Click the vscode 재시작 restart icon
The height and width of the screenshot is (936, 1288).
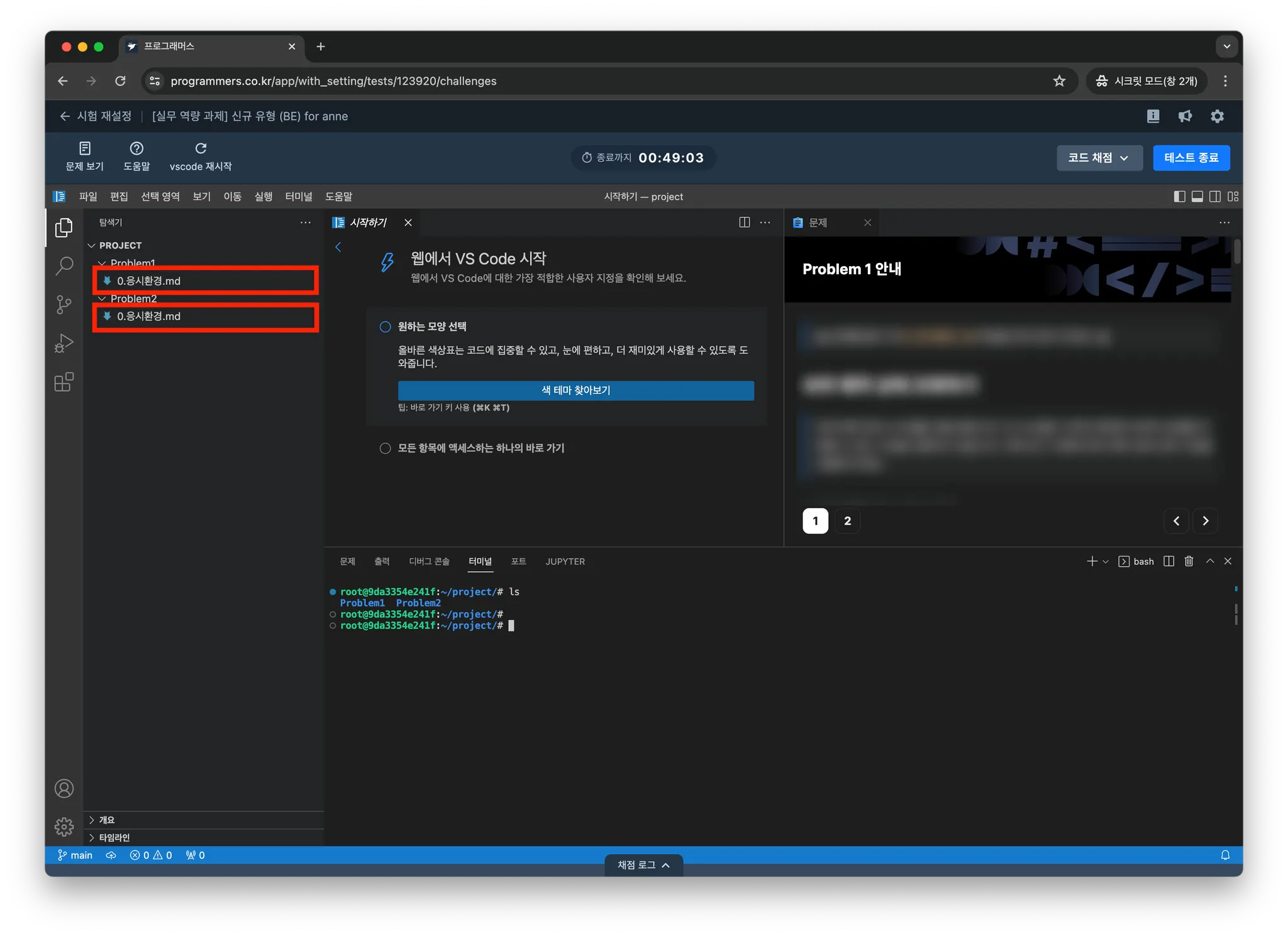[201, 148]
